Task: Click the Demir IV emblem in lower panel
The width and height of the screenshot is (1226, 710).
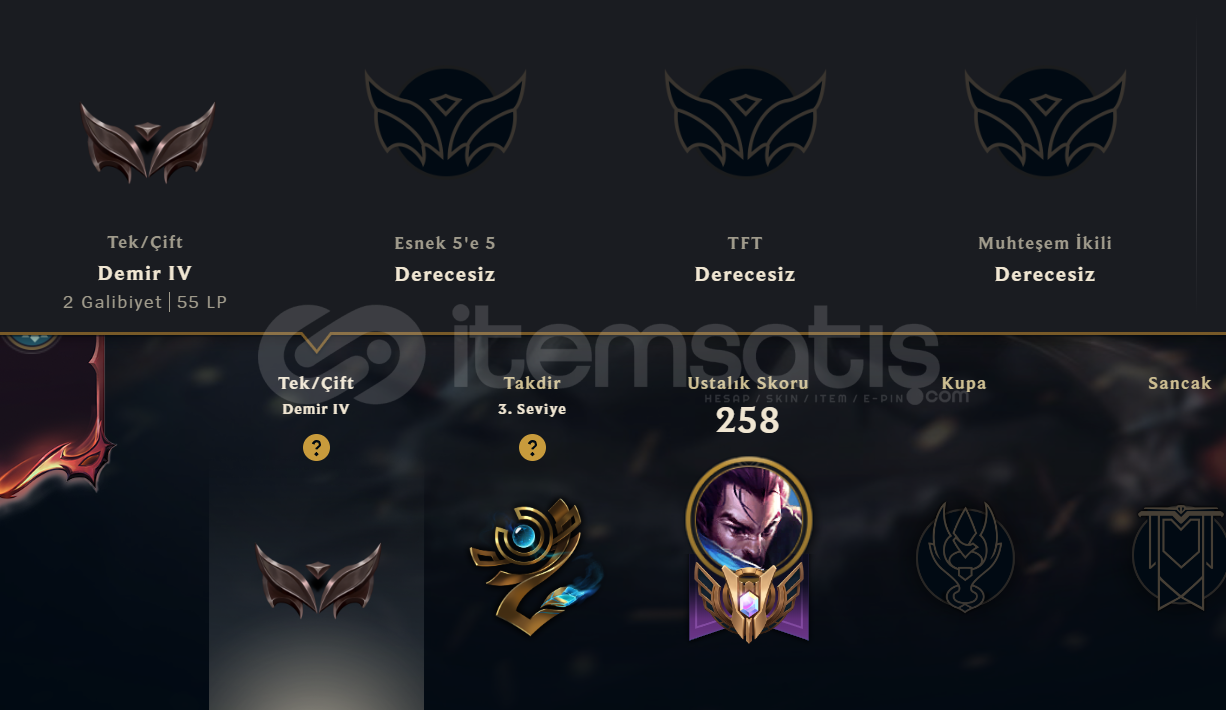Action: [x=318, y=581]
